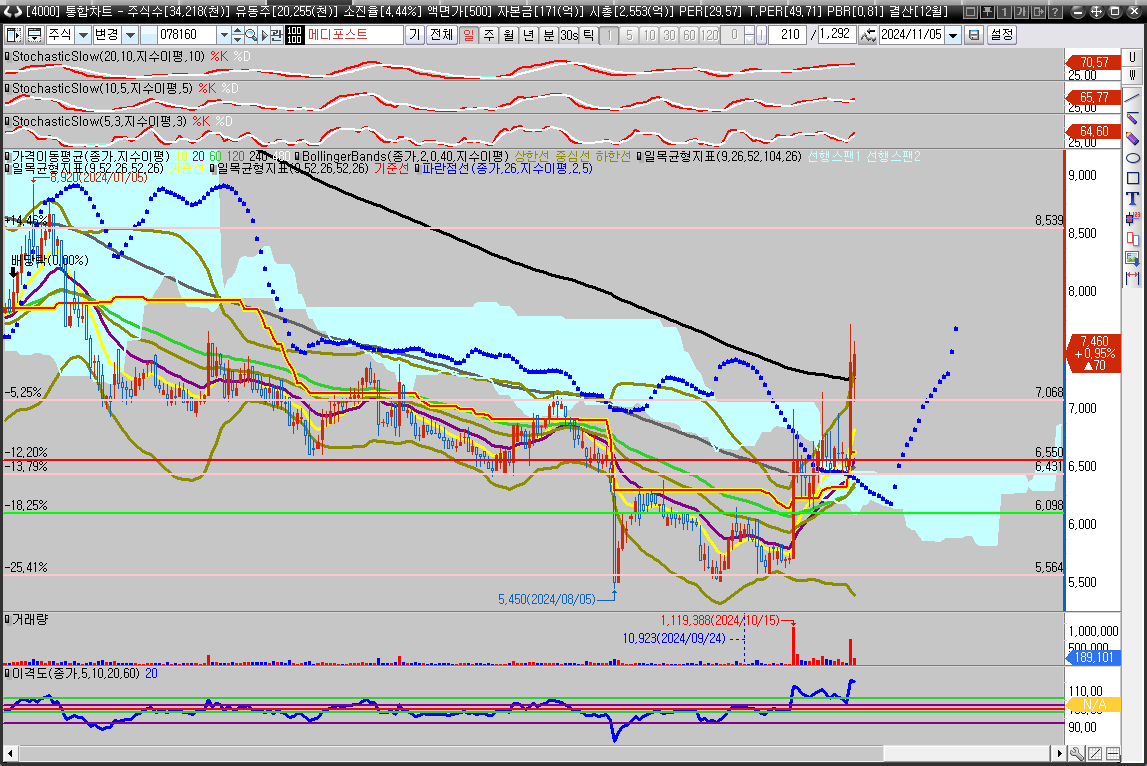Click interval button 30
This screenshot has width=1147, height=766.
pos(669,34)
